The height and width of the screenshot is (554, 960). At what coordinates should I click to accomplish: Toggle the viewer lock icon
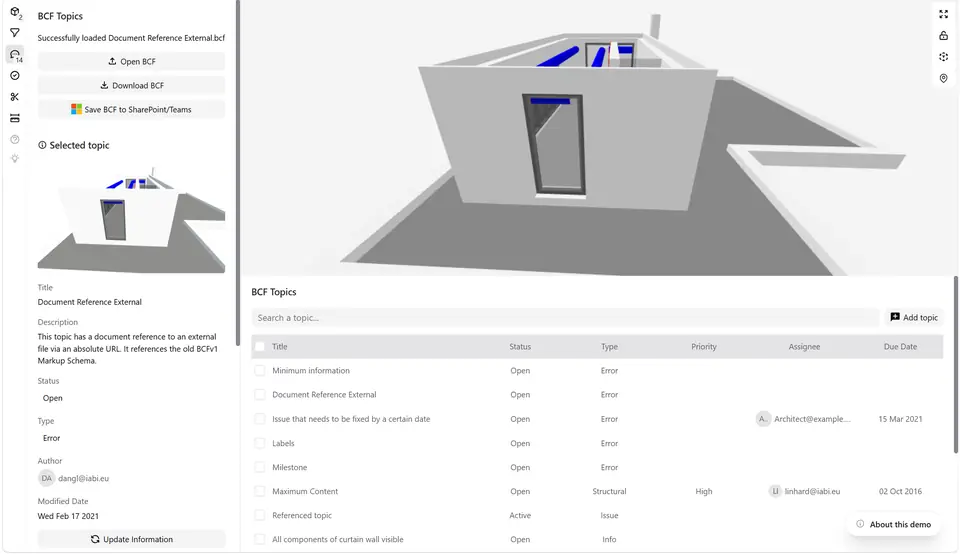pyautogui.click(x=943, y=36)
